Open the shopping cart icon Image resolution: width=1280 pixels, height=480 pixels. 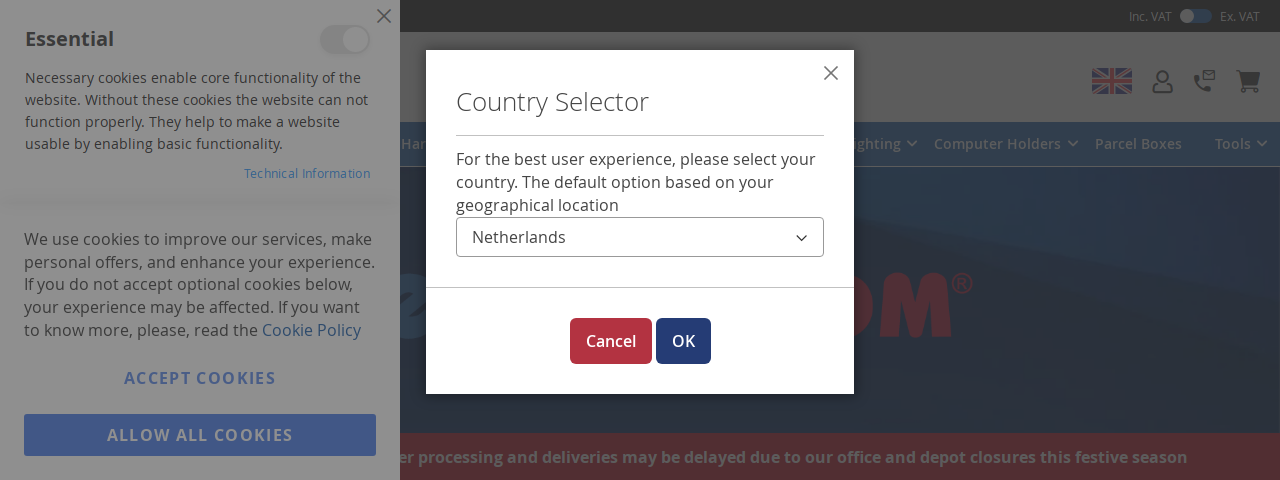[1247, 81]
